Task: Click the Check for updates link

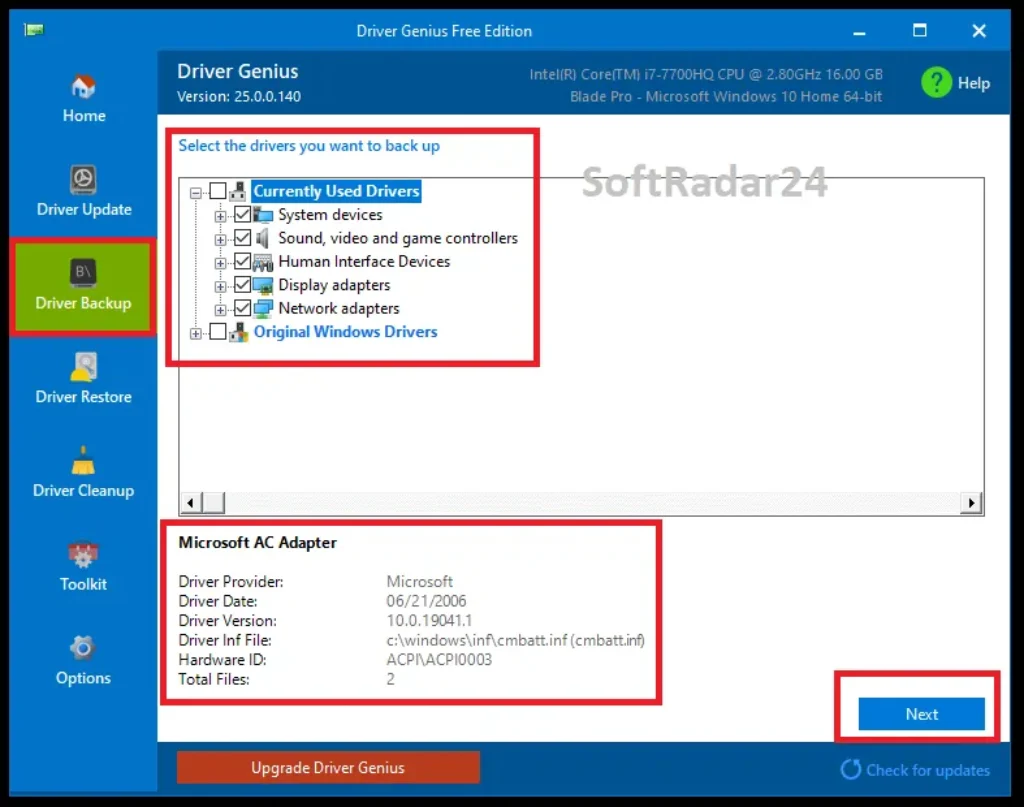Action: (x=927, y=770)
